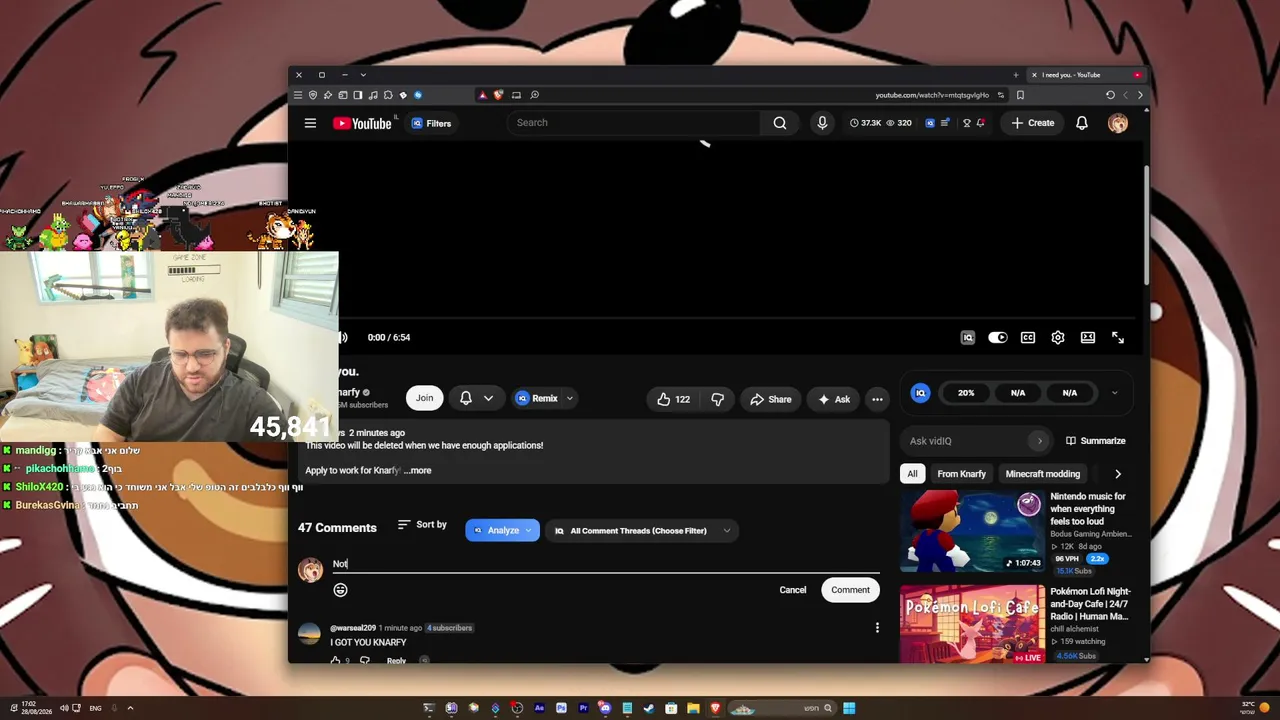The height and width of the screenshot is (720, 1280).
Task: Open Steam from the taskbar
Action: click(x=649, y=708)
